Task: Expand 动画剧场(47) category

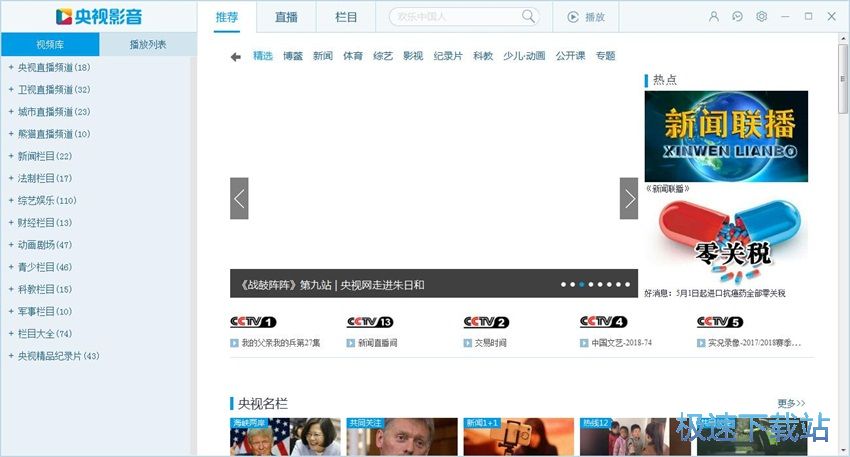Action: [11, 245]
